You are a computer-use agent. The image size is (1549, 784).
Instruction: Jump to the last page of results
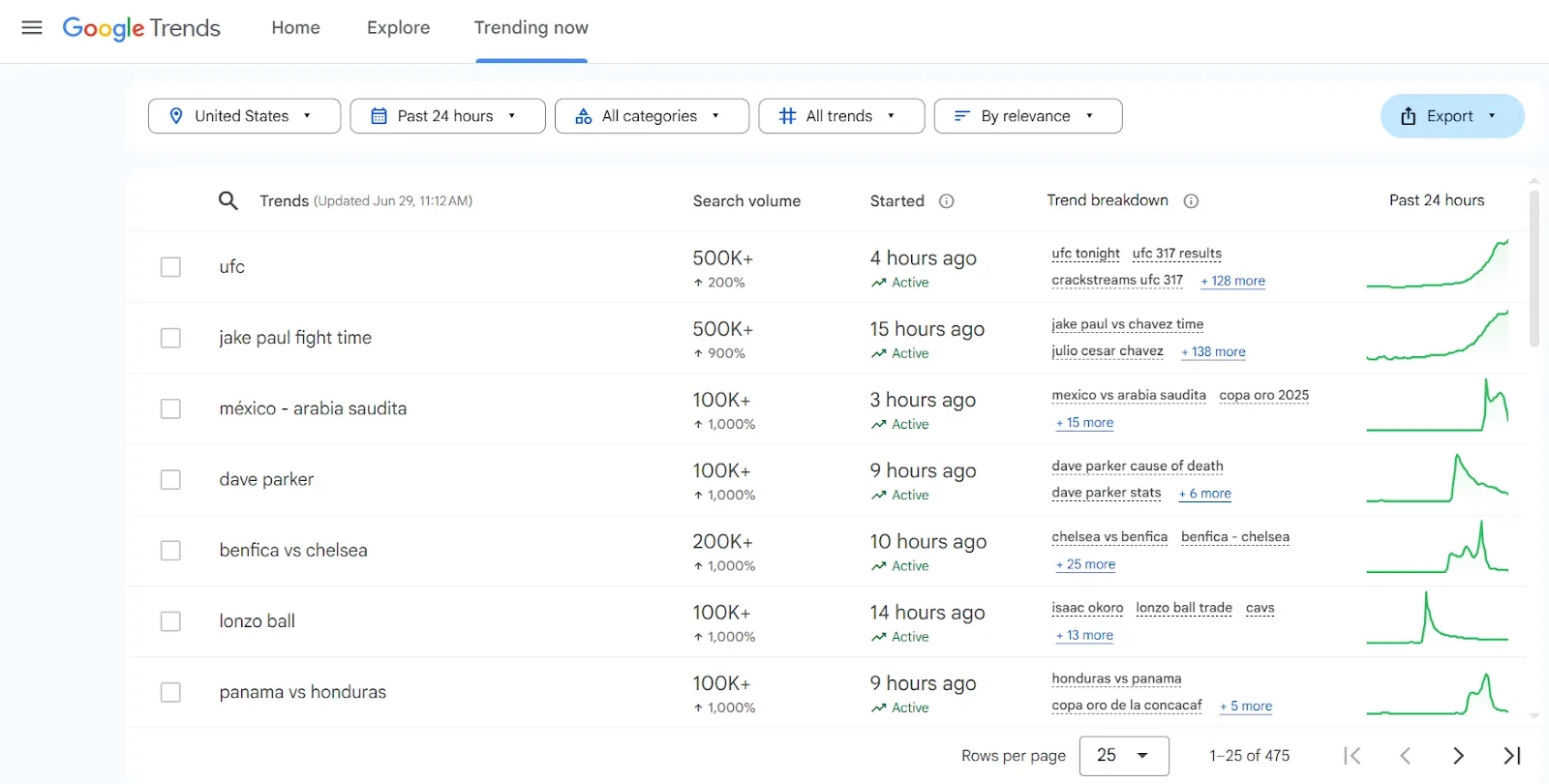(1512, 756)
